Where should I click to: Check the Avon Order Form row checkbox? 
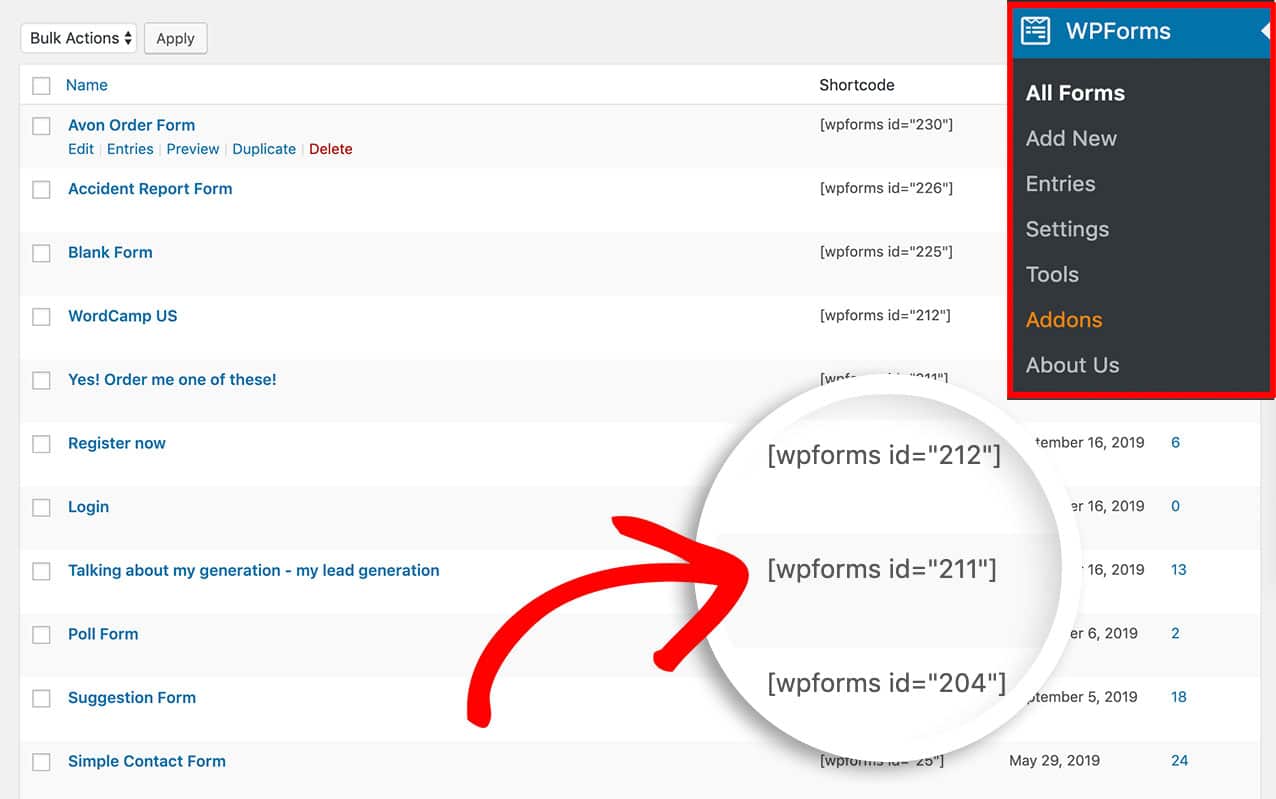41,126
